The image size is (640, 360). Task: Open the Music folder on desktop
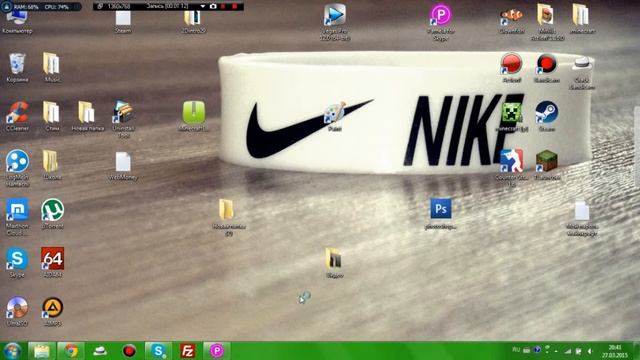52,67
